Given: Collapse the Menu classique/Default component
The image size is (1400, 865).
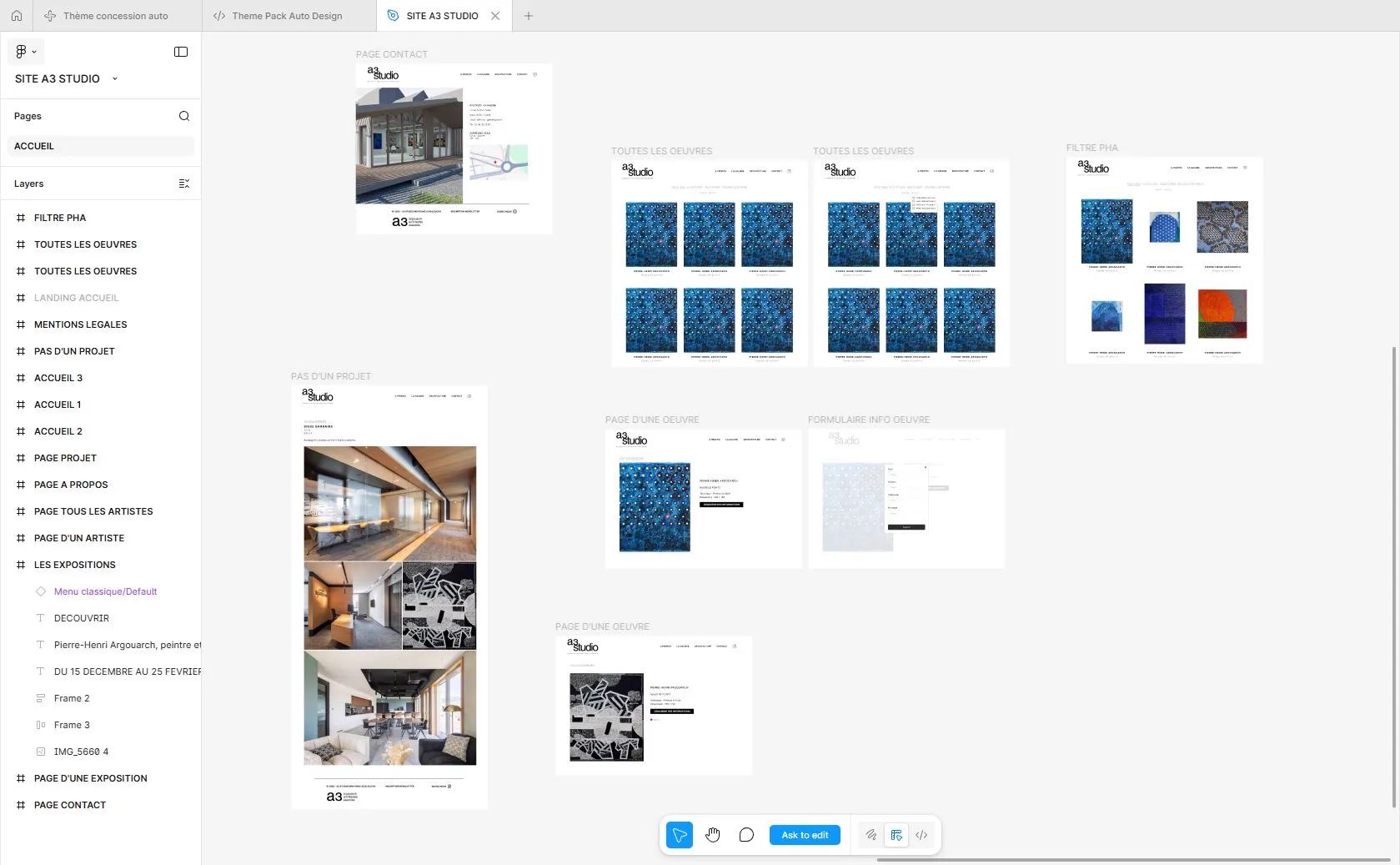Looking at the screenshot, I should point(27,591).
